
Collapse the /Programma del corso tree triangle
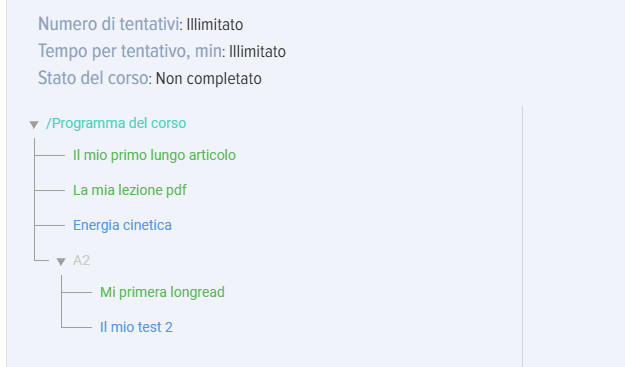pos(34,125)
